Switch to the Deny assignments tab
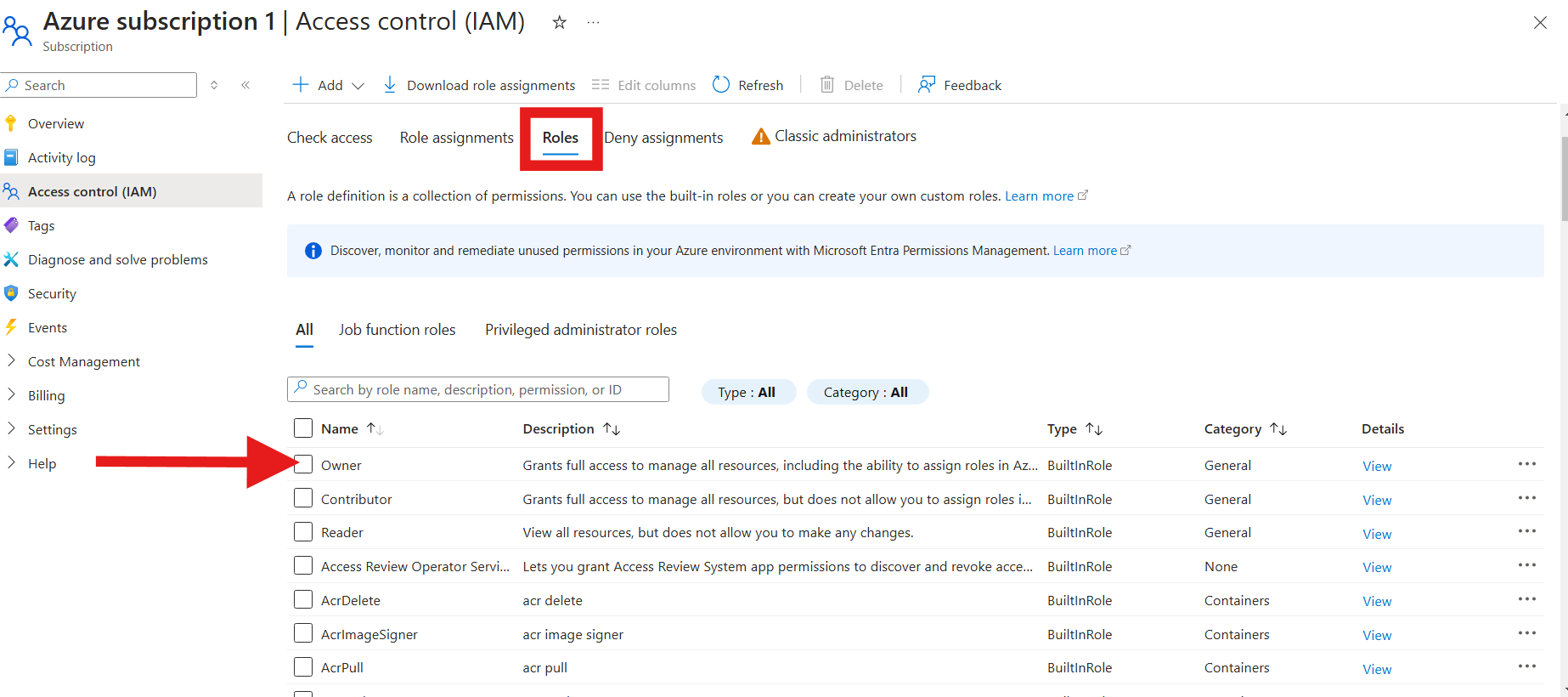The image size is (1568, 697). pyautogui.click(x=663, y=138)
